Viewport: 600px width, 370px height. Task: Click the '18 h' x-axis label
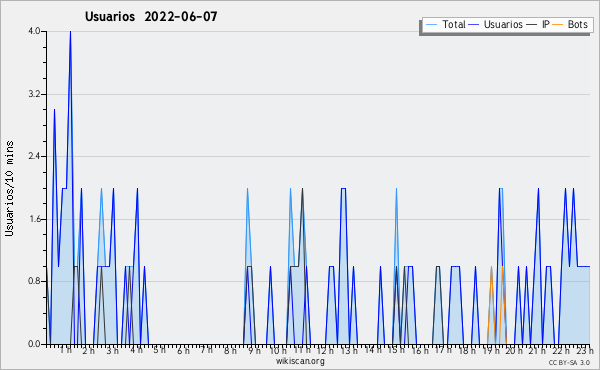pos(467,350)
